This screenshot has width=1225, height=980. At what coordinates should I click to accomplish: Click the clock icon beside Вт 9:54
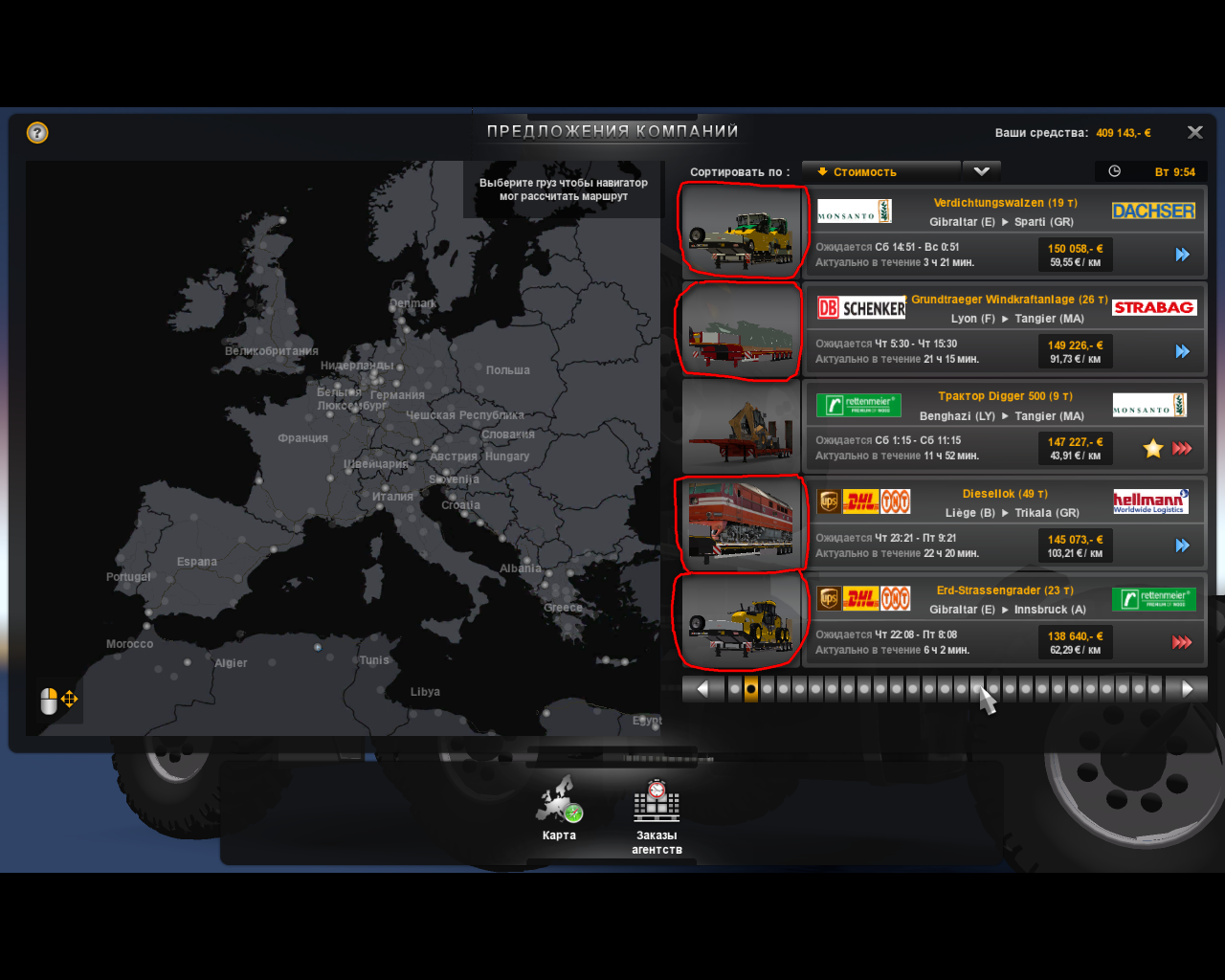click(1114, 171)
